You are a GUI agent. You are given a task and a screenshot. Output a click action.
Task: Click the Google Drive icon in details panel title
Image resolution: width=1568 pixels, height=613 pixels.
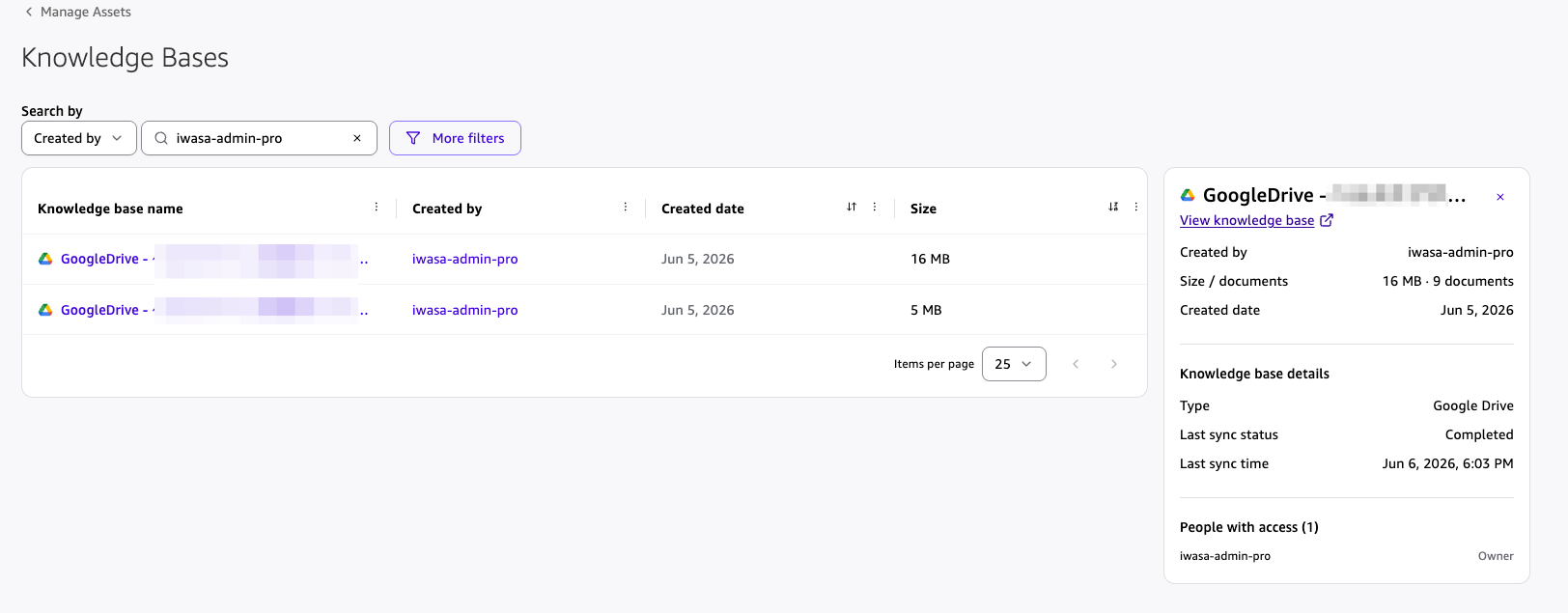tap(1188, 195)
